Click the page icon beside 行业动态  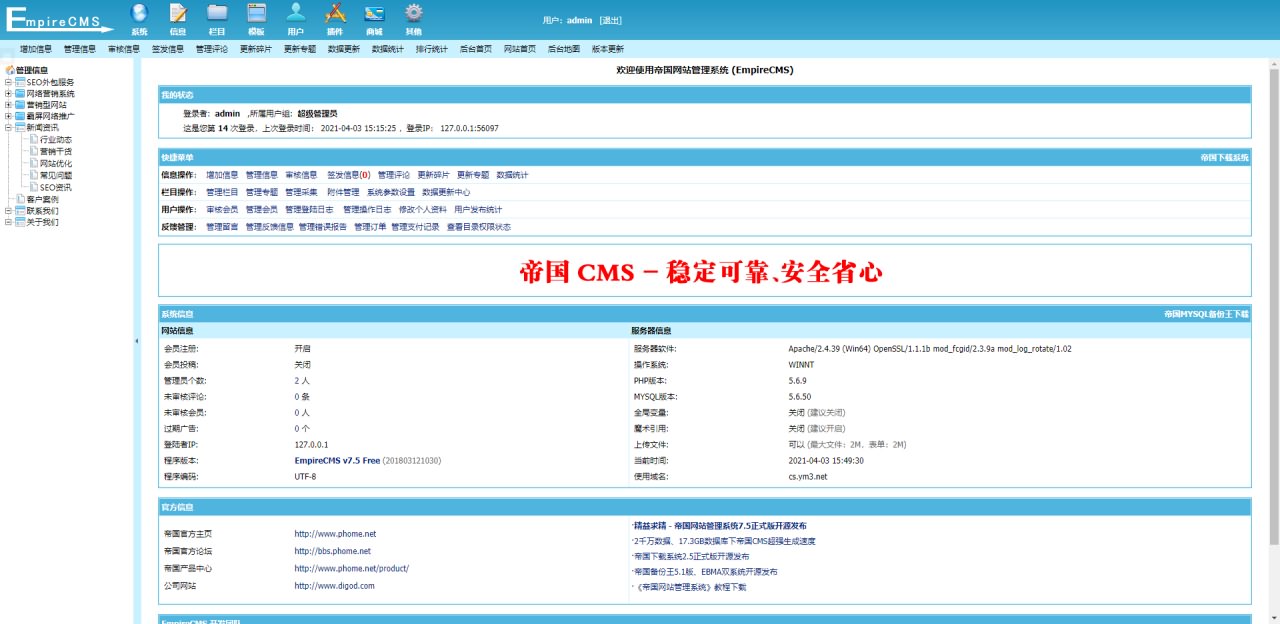click(33, 140)
